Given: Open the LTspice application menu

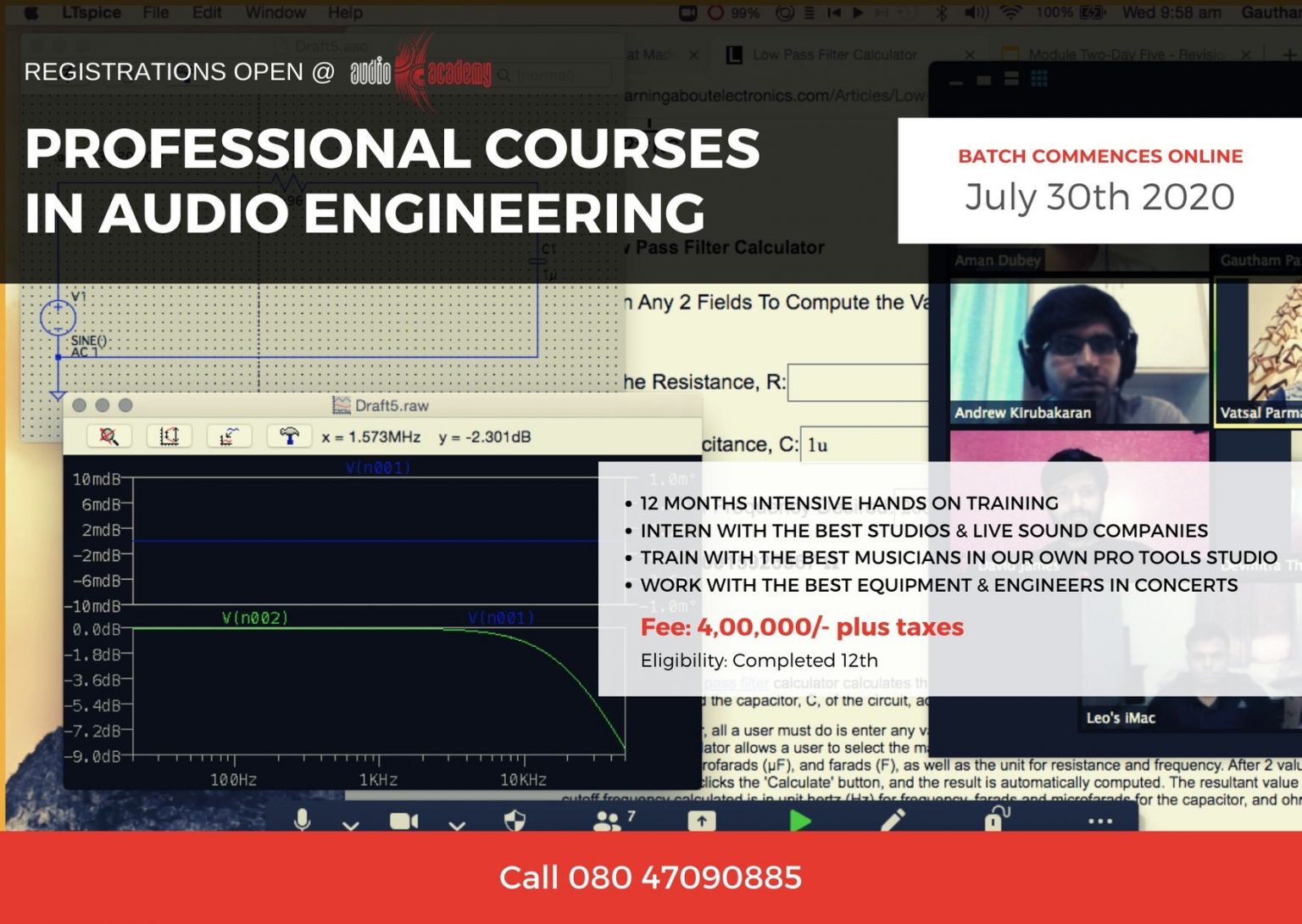Looking at the screenshot, I should pos(92,13).
